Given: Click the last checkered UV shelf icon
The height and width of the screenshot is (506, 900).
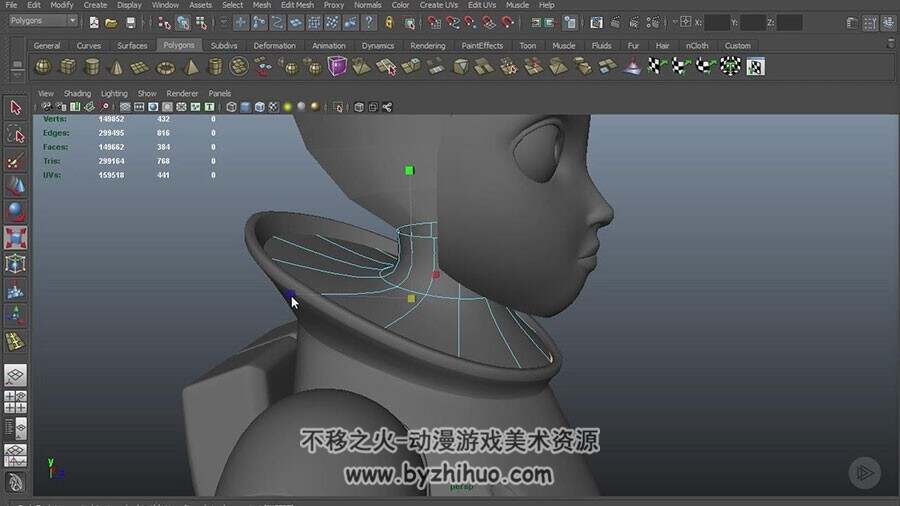Looking at the screenshot, I should [x=755, y=67].
